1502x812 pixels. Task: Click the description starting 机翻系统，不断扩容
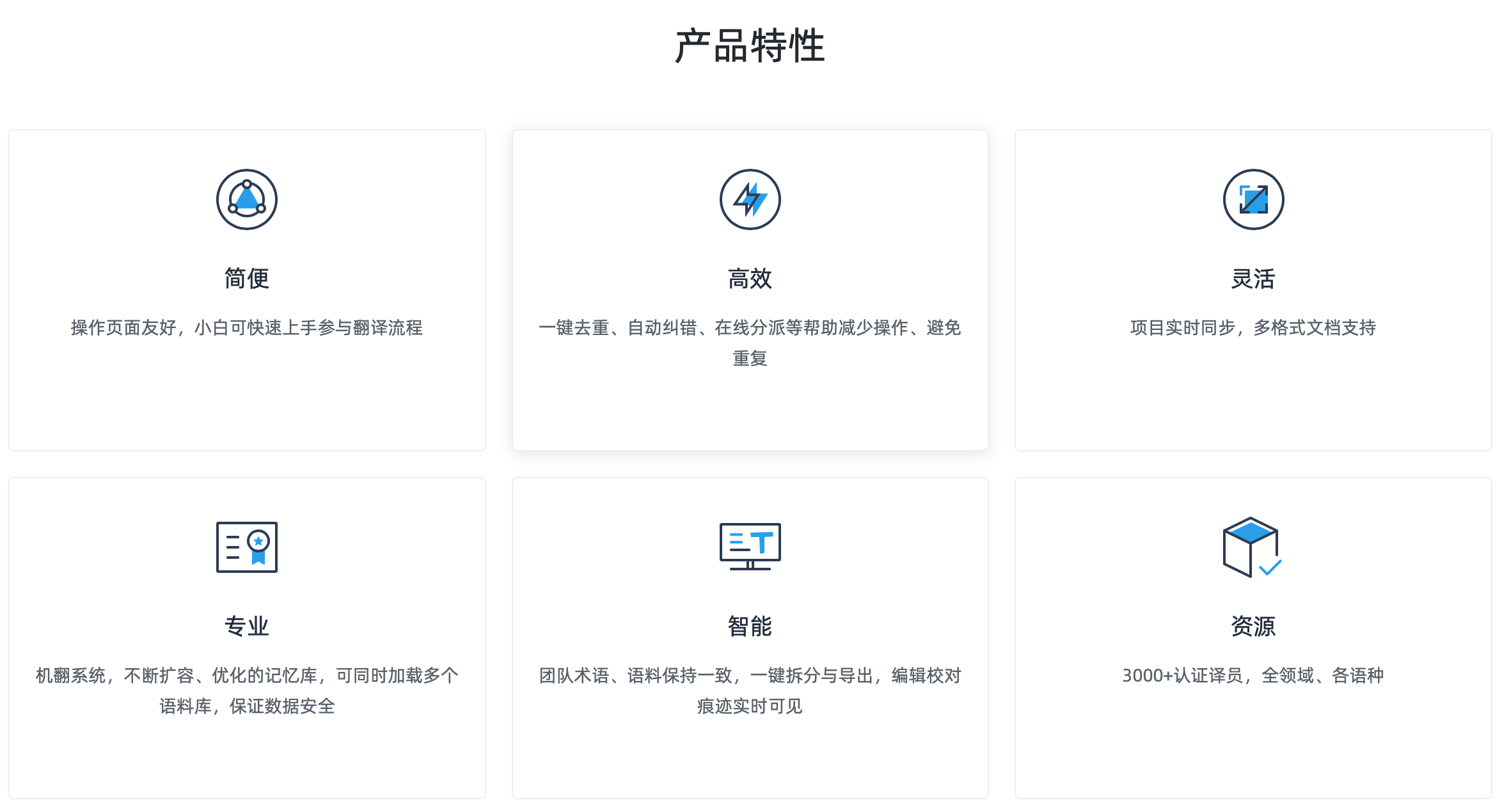[247, 691]
